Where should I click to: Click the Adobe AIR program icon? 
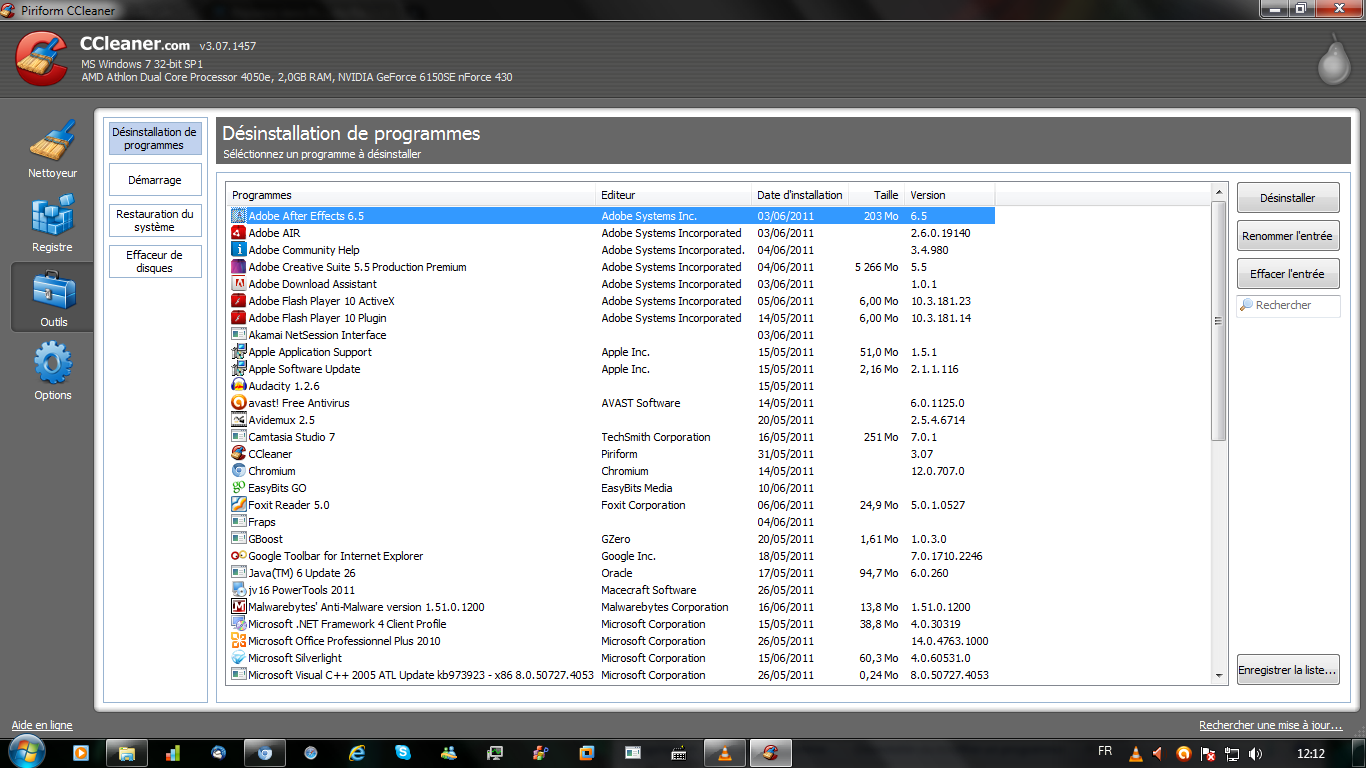239,233
